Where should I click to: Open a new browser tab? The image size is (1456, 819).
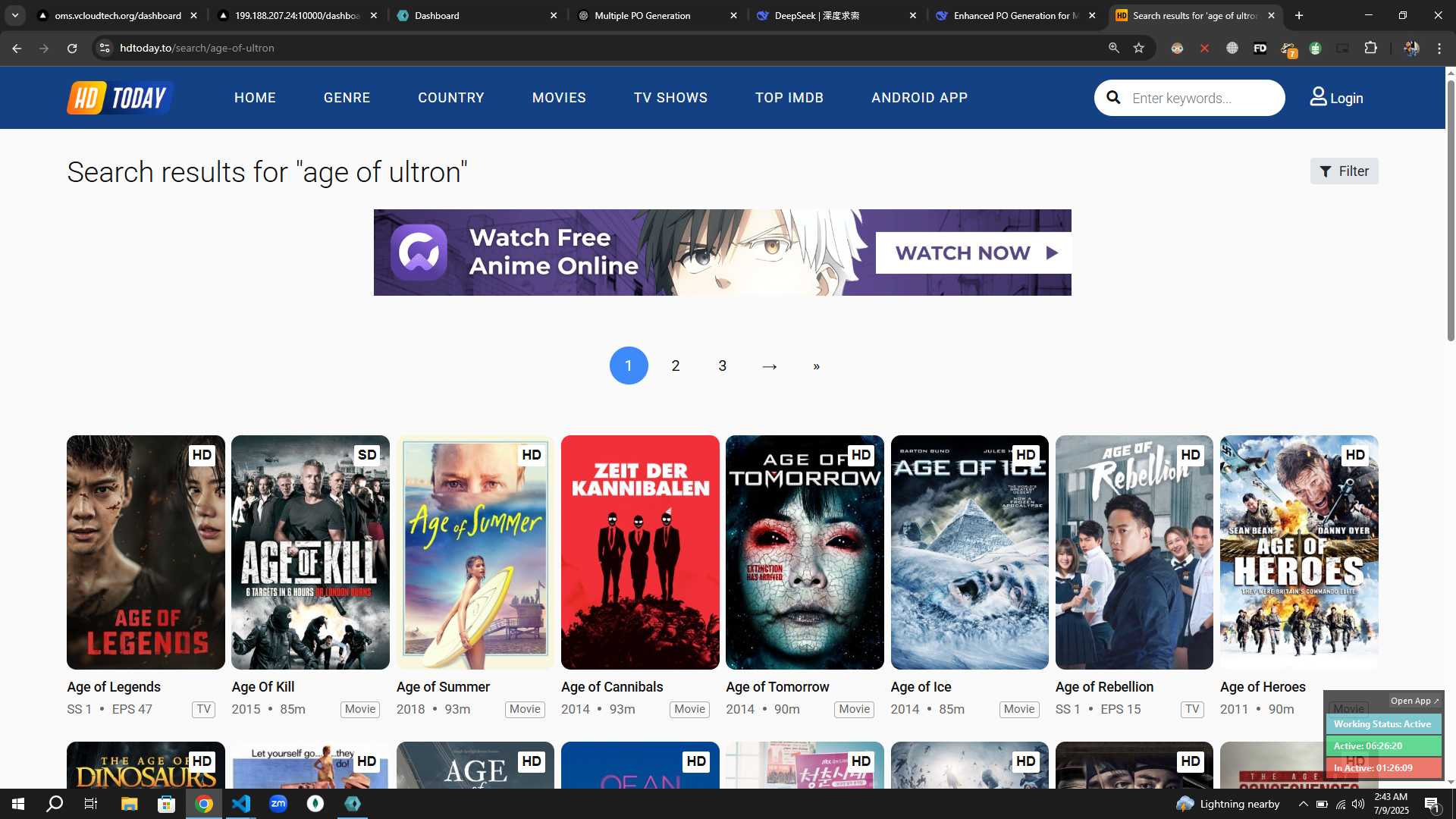(1298, 15)
